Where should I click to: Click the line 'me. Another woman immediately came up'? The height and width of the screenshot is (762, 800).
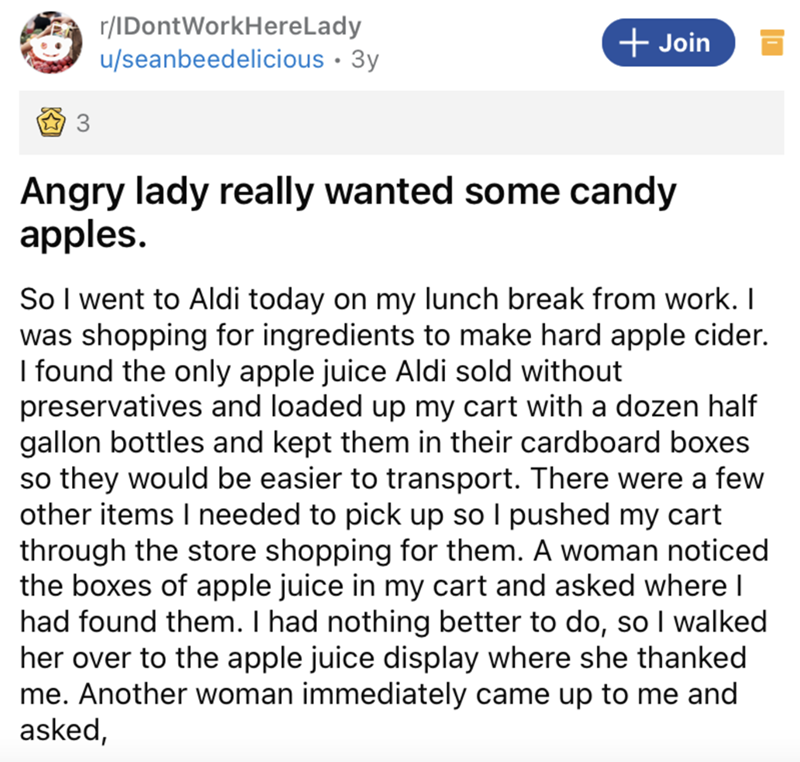(x=378, y=695)
